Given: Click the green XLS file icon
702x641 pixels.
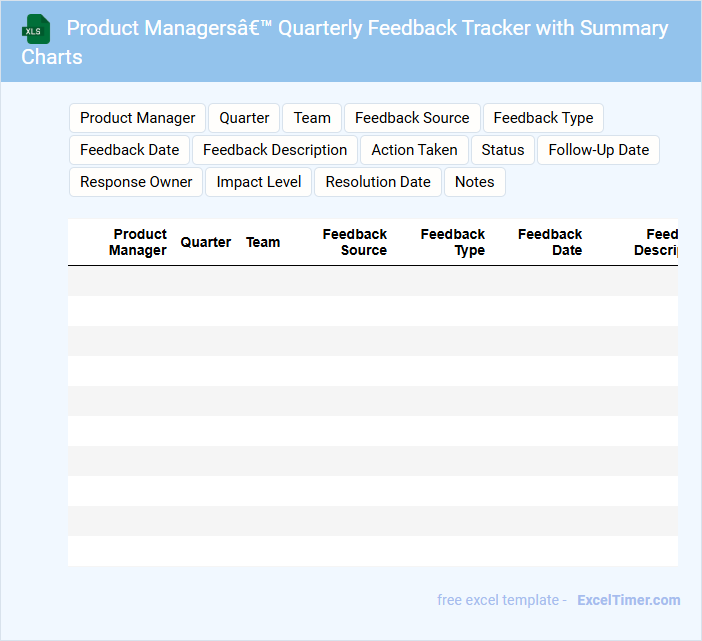Looking at the screenshot, I should click(37, 29).
